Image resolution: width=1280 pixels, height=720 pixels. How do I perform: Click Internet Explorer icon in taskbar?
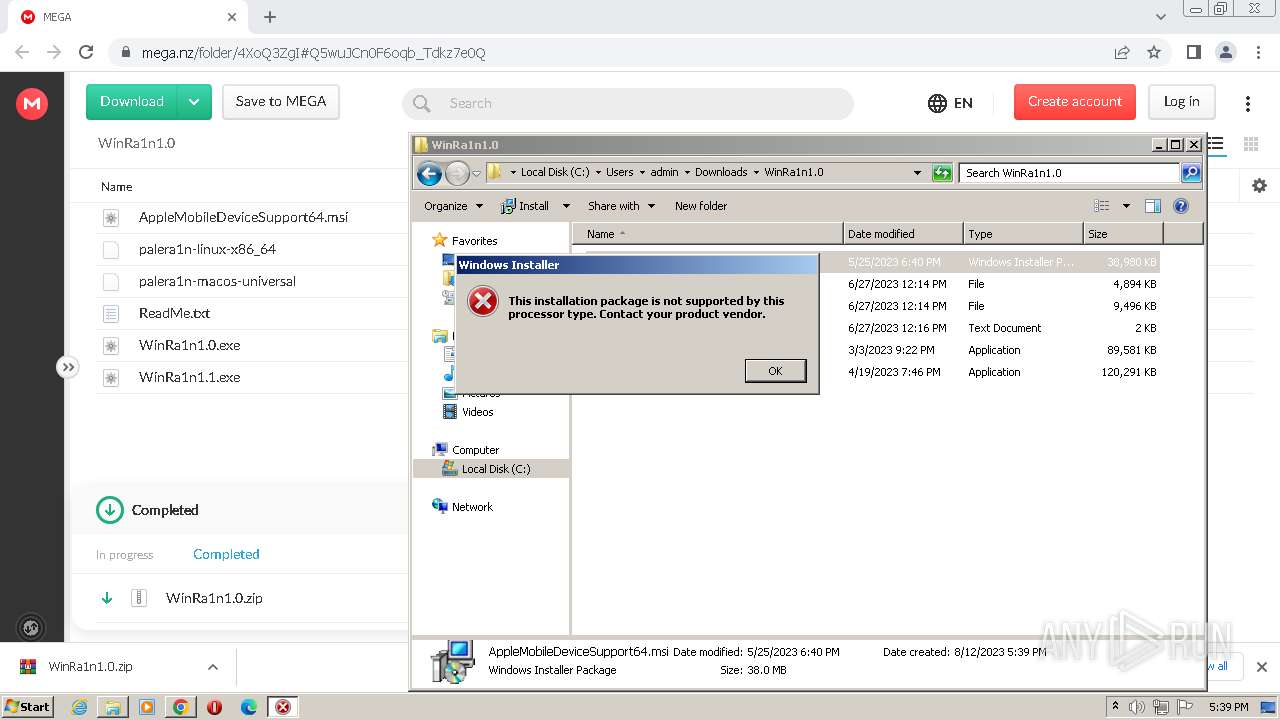(79, 707)
